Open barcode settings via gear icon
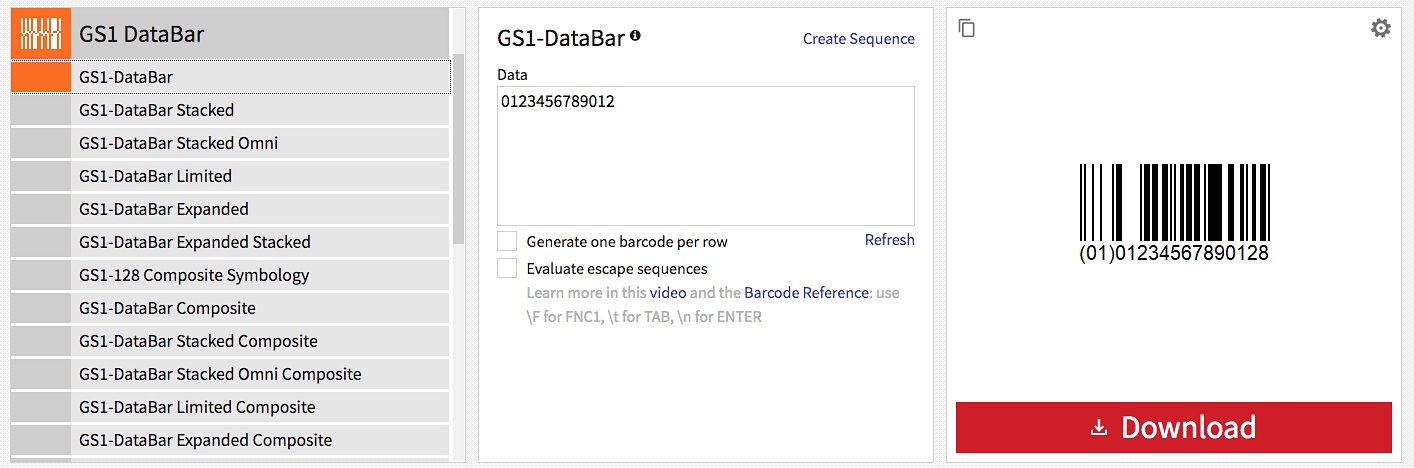The width and height of the screenshot is (1414, 468). [x=1380, y=28]
